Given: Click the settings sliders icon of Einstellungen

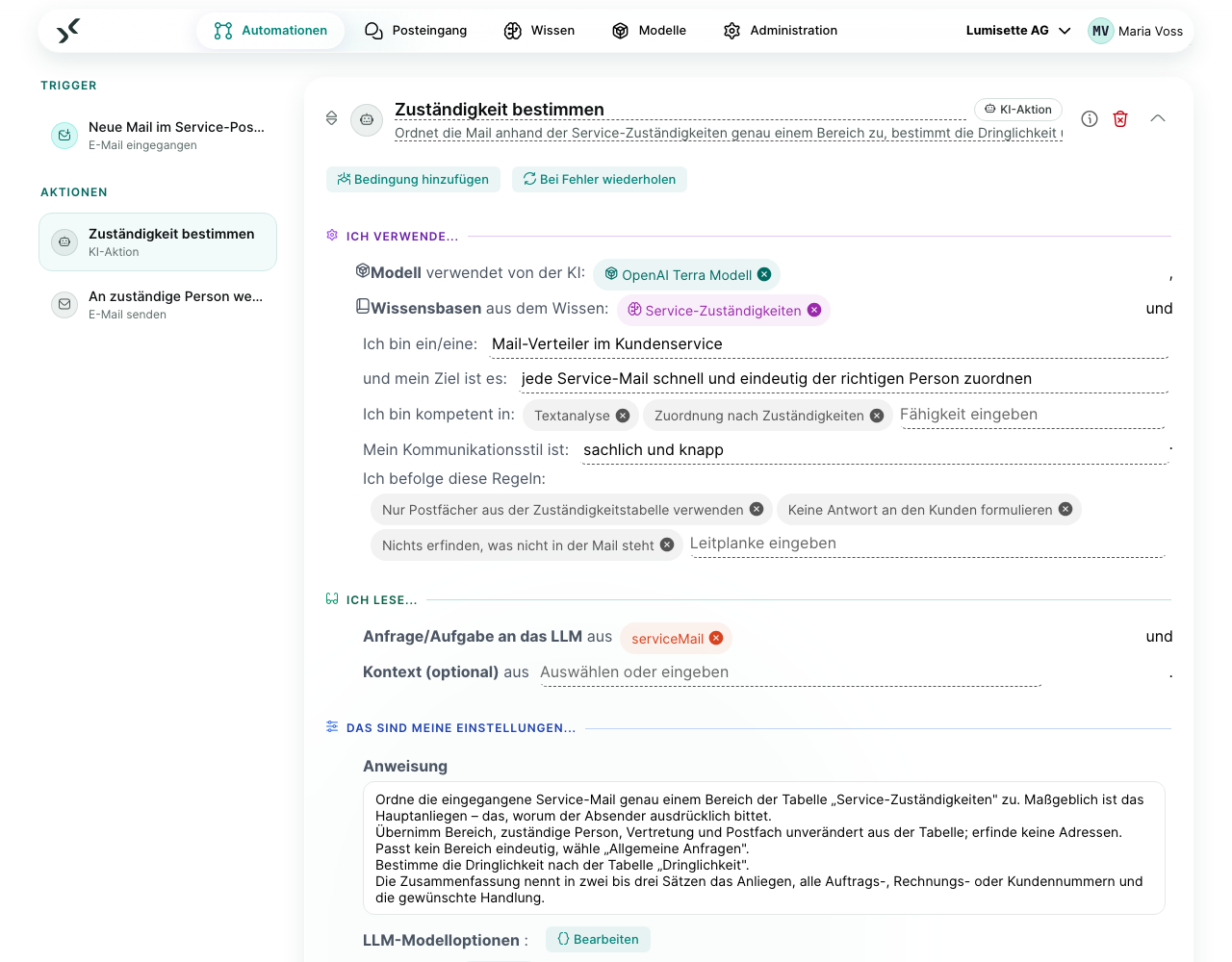Looking at the screenshot, I should tap(332, 726).
